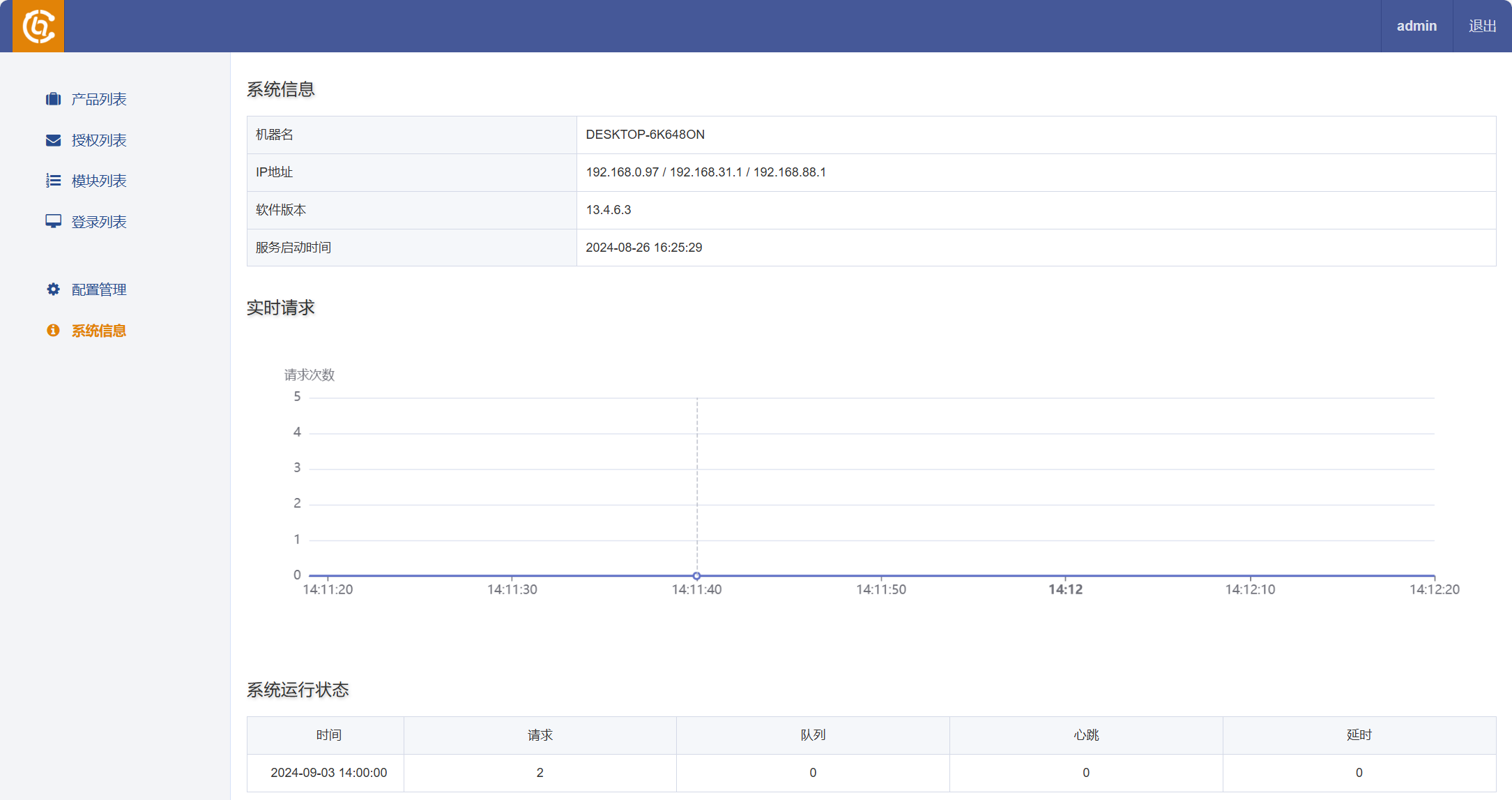The height and width of the screenshot is (800, 1512).
Task: Open 配置管理 settings page
Action: 99,289
